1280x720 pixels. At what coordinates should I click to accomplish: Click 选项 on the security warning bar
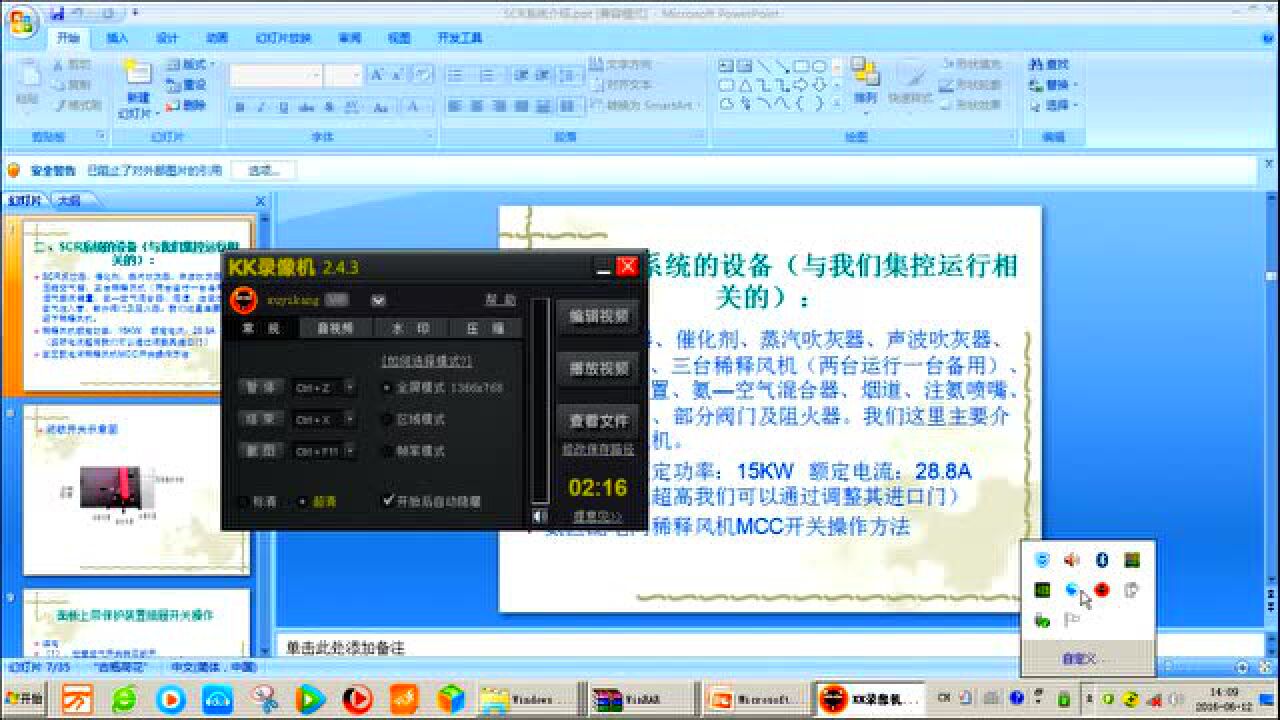(x=260, y=168)
